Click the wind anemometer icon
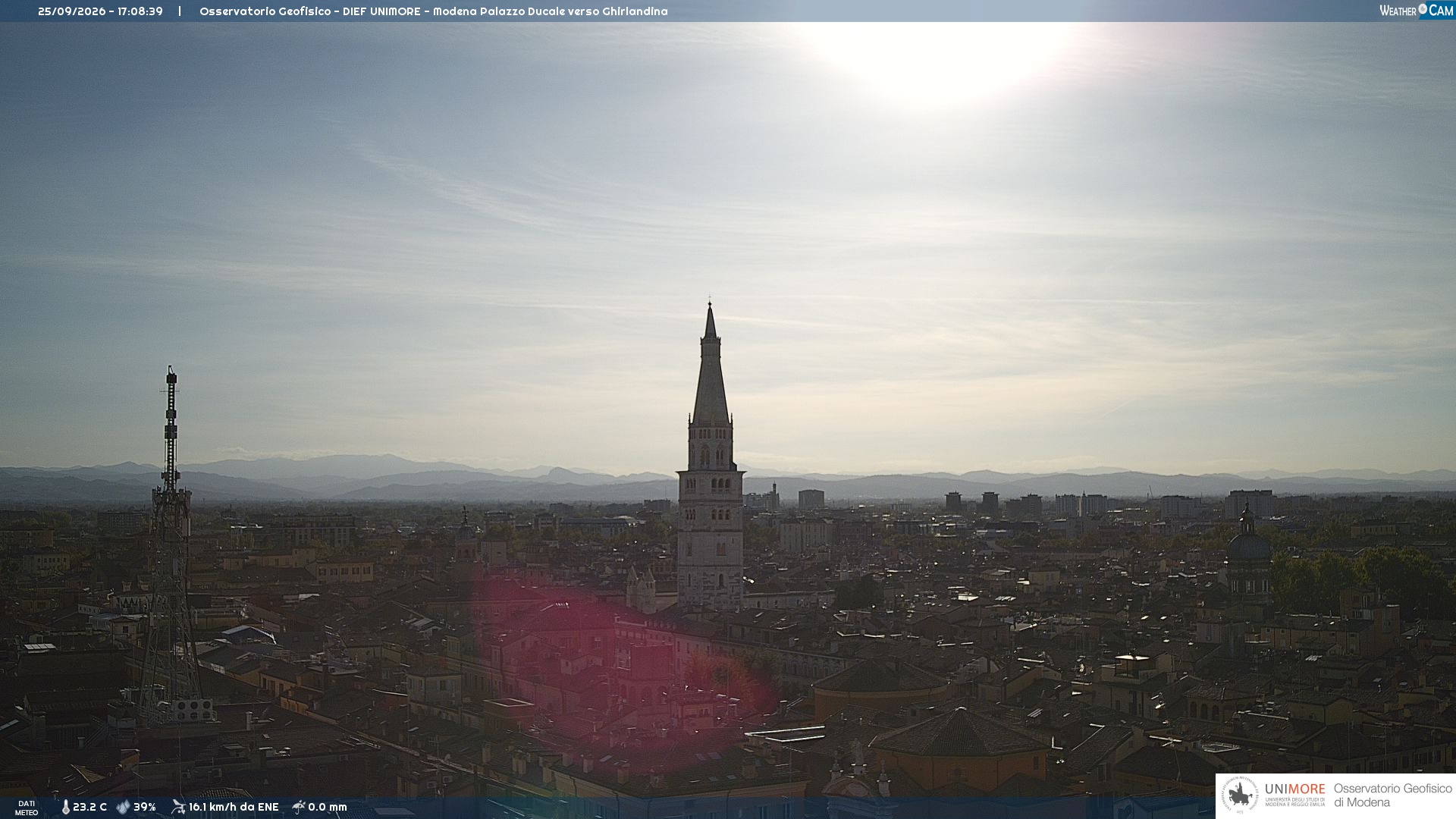Screen dimensions: 1456x819 point(178,807)
